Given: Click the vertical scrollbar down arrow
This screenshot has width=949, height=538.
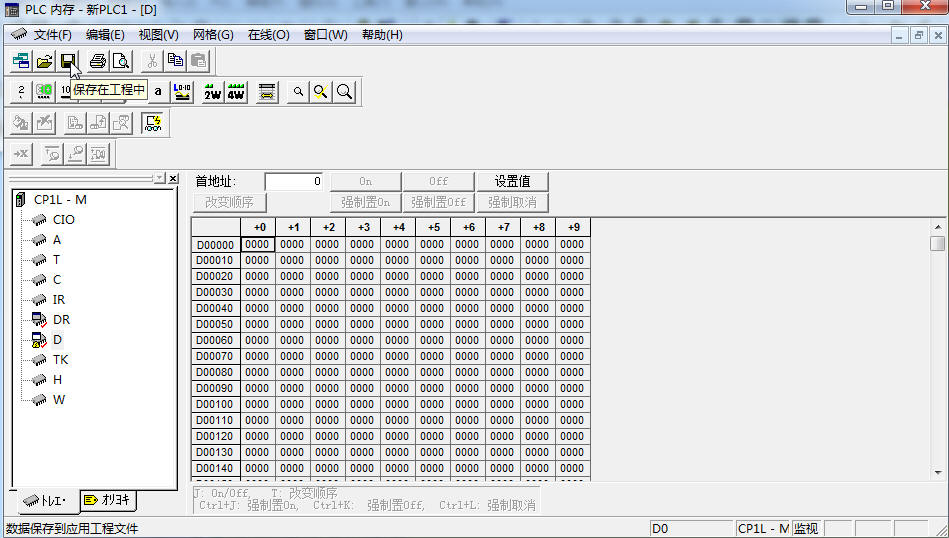Looking at the screenshot, I should click(937, 472).
